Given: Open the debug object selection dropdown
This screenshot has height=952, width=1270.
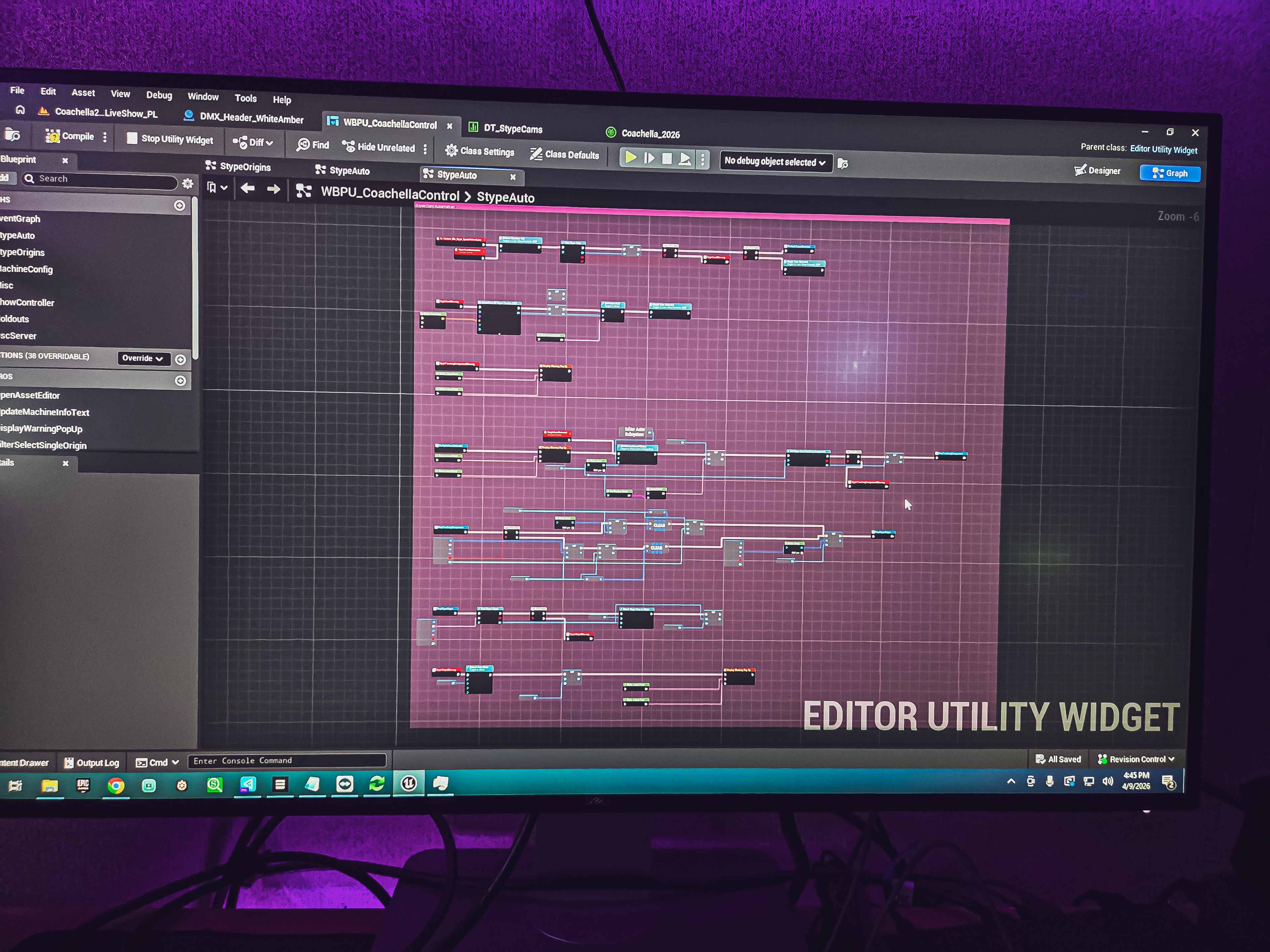Looking at the screenshot, I should point(775,162).
